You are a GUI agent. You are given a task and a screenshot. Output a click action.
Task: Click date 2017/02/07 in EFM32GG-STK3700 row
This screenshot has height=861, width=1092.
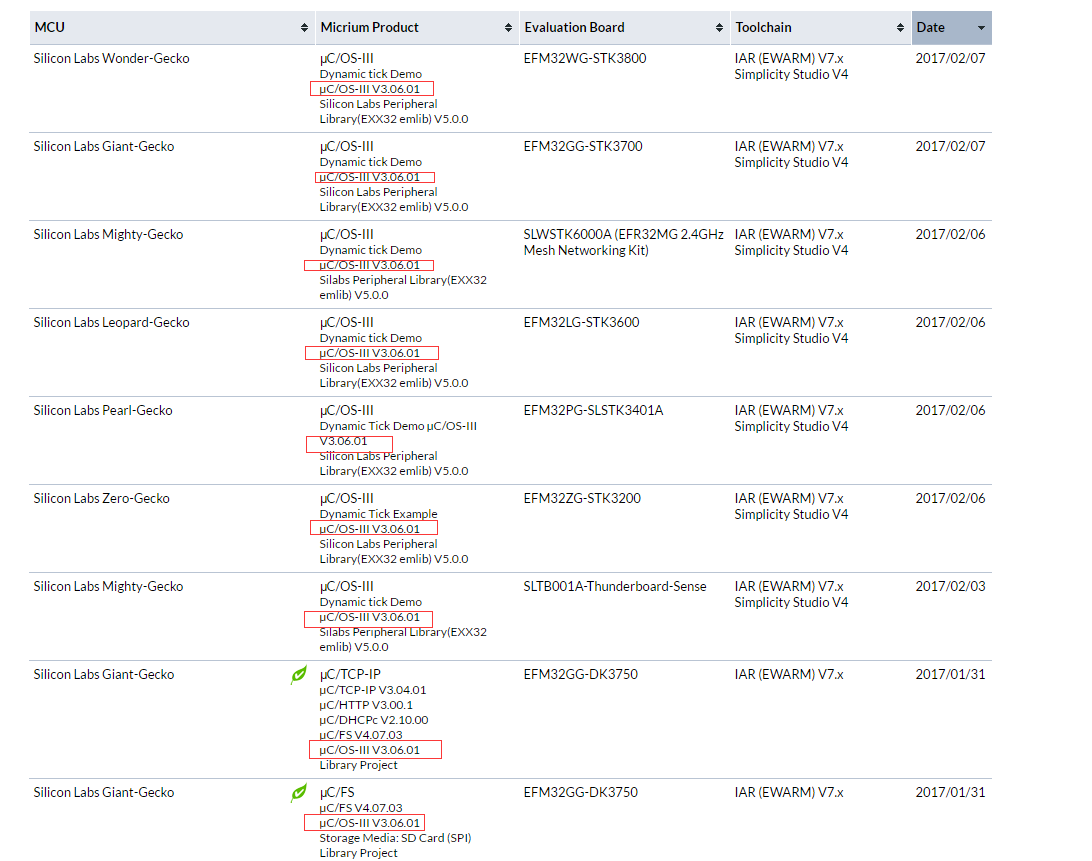[951, 146]
